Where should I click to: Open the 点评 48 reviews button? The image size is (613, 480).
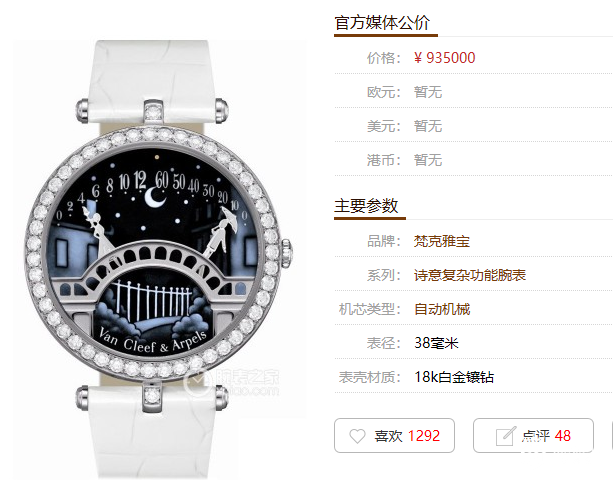tap(533, 435)
